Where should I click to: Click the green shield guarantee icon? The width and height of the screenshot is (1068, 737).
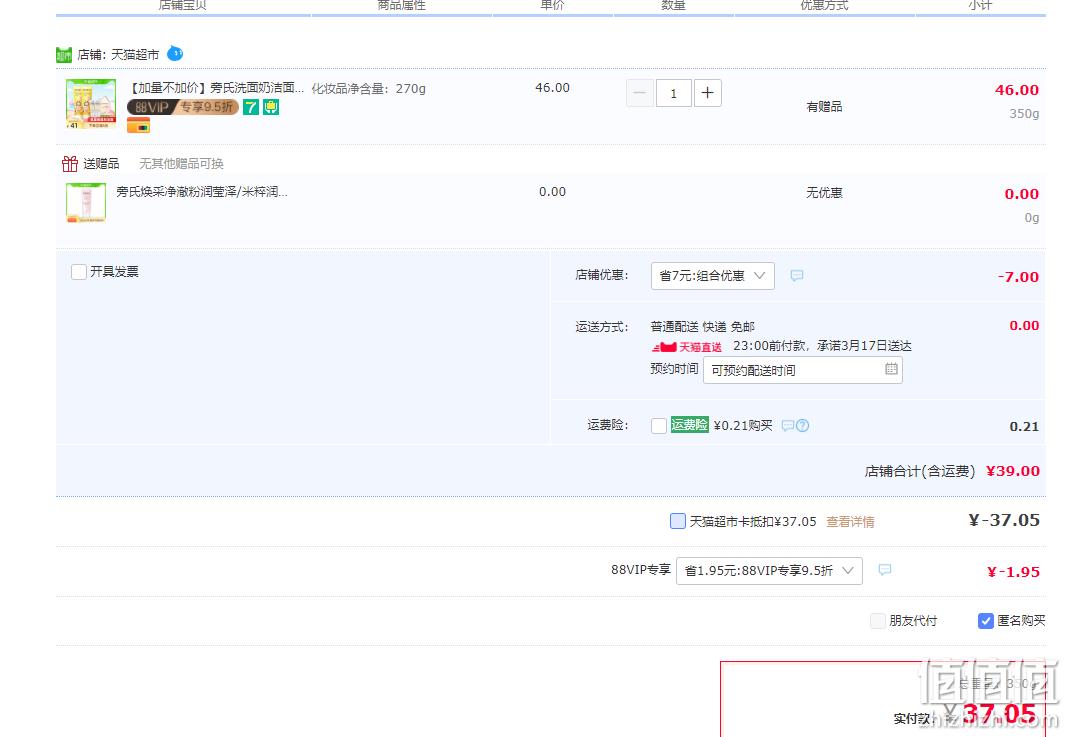[271, 107]
